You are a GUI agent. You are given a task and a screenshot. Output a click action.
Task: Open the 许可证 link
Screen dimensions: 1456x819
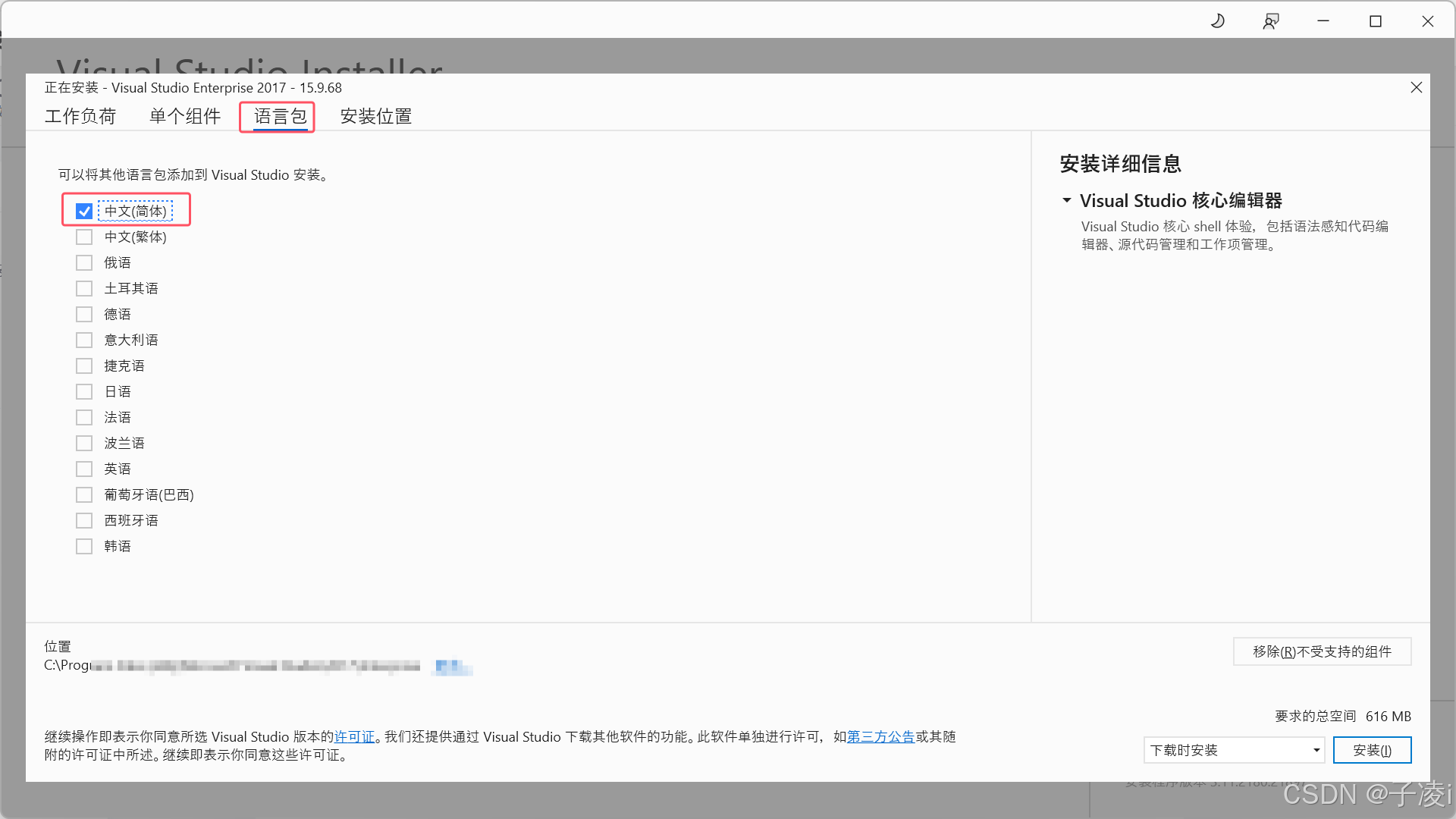point(355,736)
